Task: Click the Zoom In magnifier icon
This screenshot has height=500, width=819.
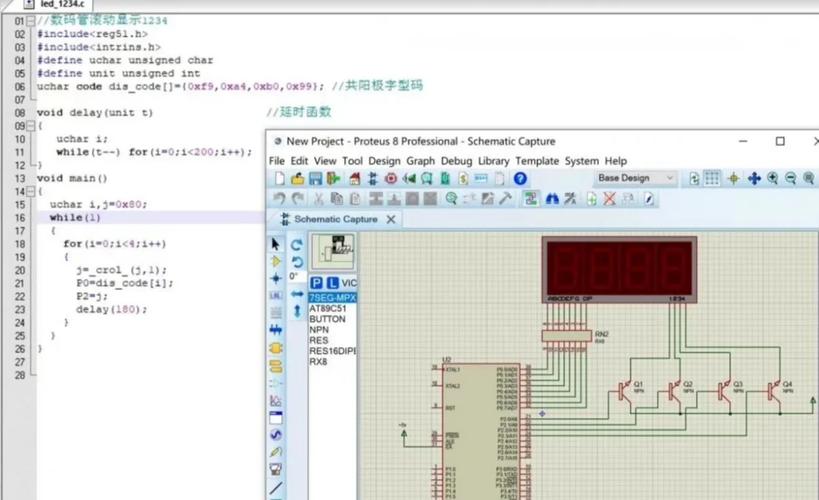Action: tap(773, 179)
